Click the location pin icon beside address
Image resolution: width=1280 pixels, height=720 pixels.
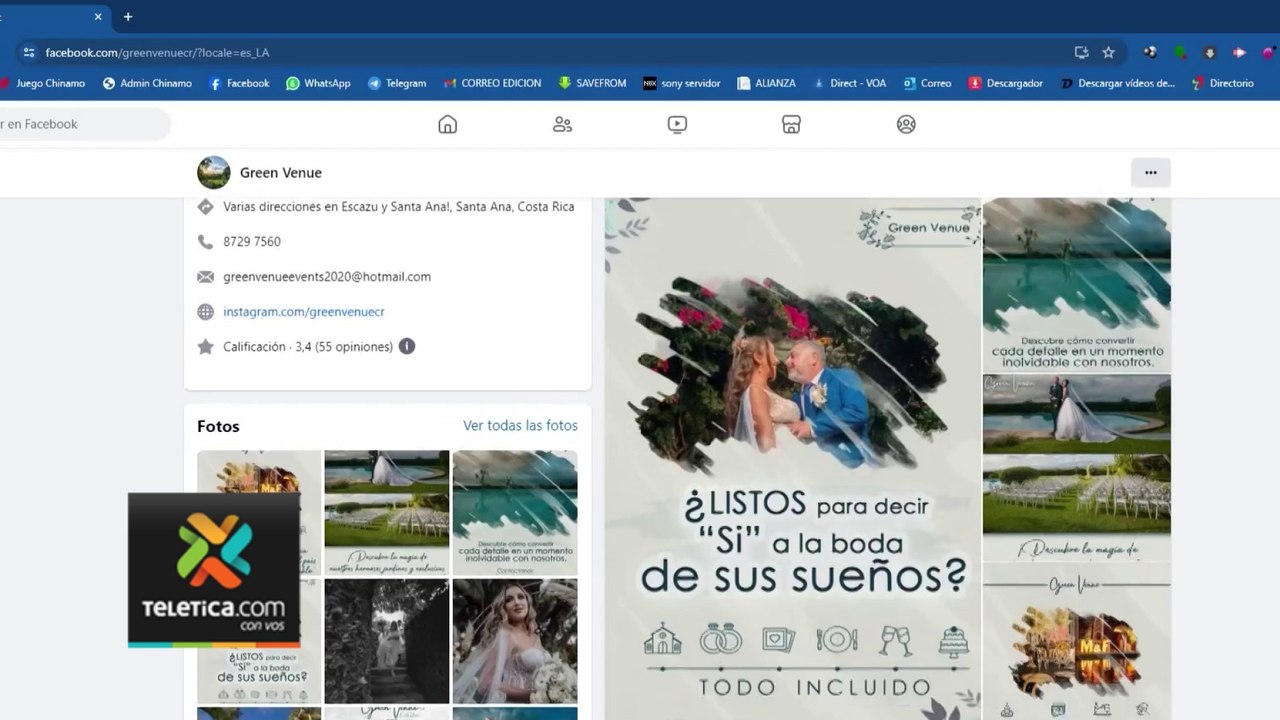coord(205,207)
